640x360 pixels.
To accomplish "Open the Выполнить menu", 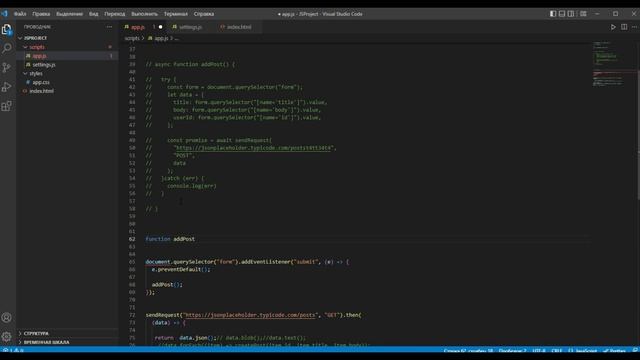I will 144,14.
